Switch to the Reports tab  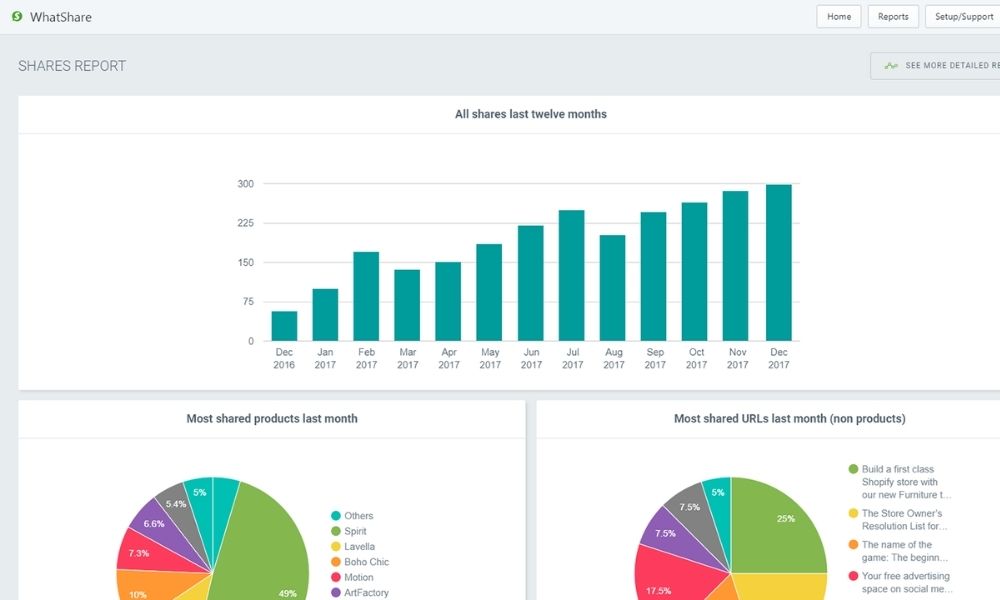click(892, 16)
